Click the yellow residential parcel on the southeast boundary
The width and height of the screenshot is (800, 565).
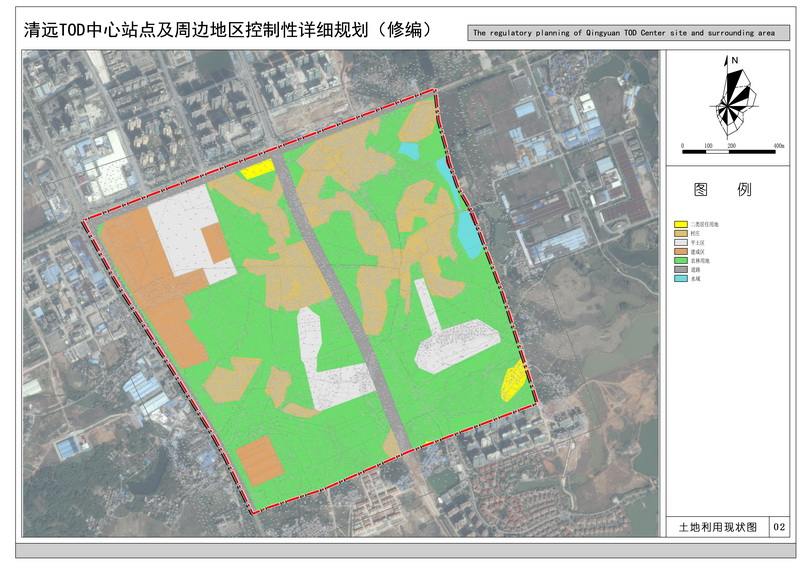(x=513, y=381)
